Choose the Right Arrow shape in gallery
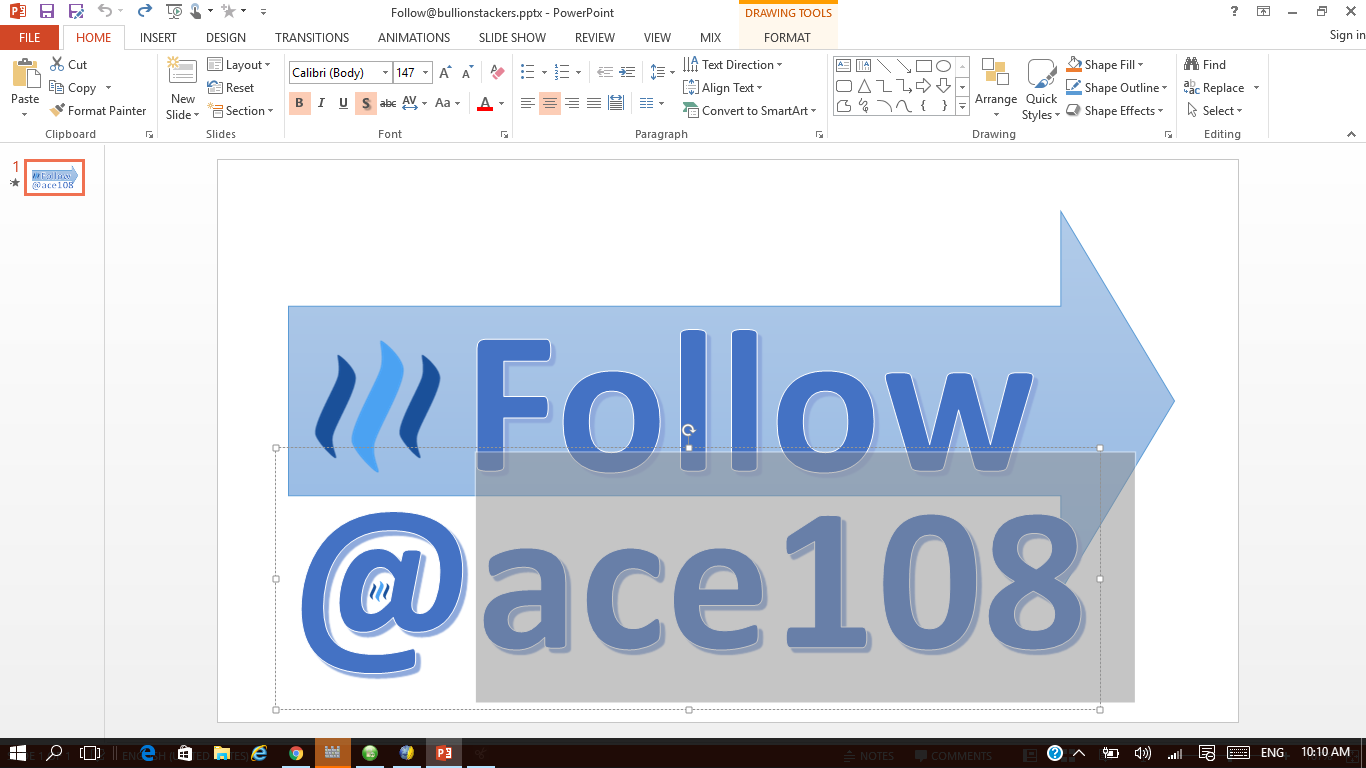Viewport: 1366px width, 768px height. click(924, 86)
